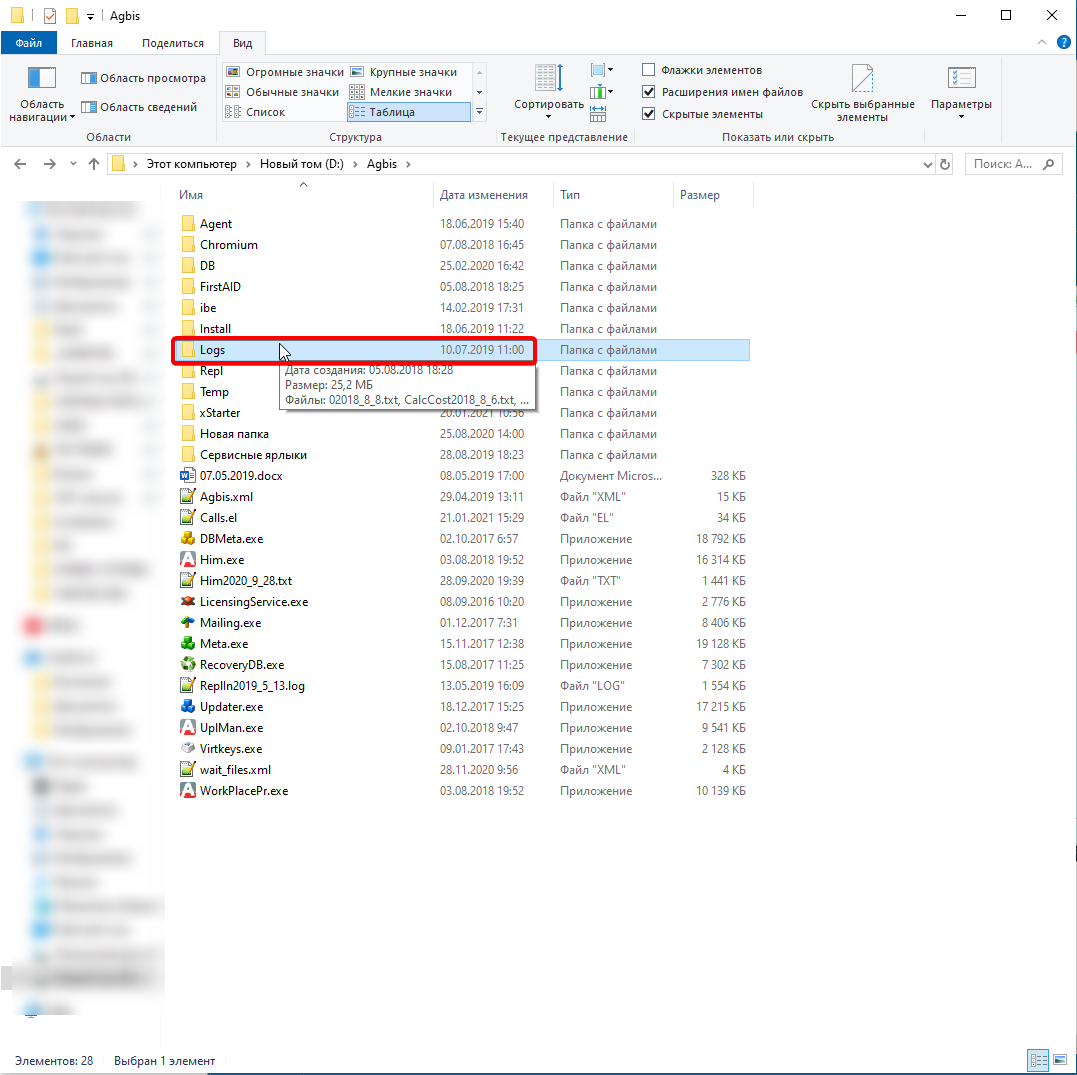This screenshot has width=1077, height=1075.
Task: Click Virtkeys.exe file icon
Action: click(188, 749)
